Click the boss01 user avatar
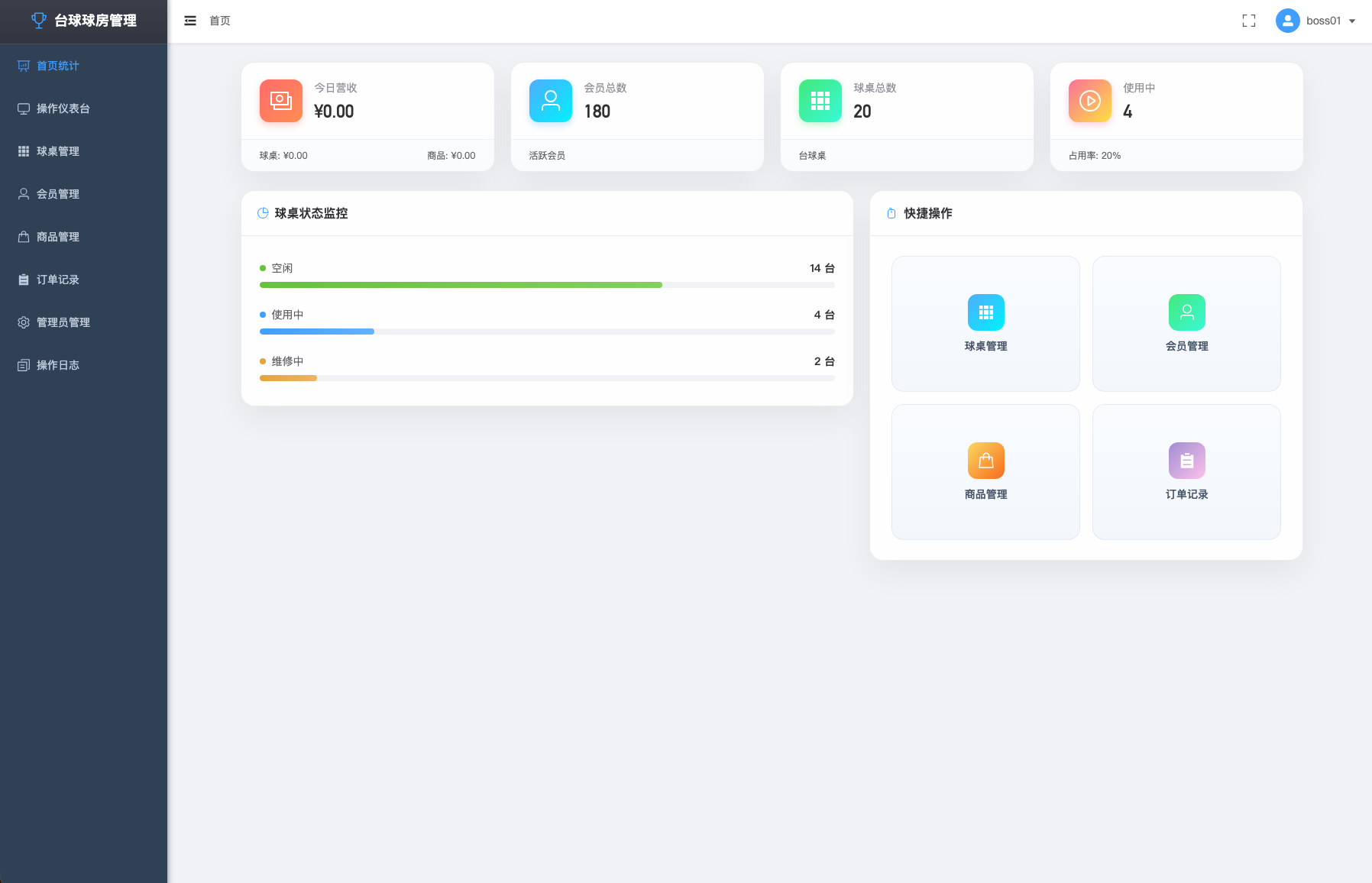 (1288, 21)
